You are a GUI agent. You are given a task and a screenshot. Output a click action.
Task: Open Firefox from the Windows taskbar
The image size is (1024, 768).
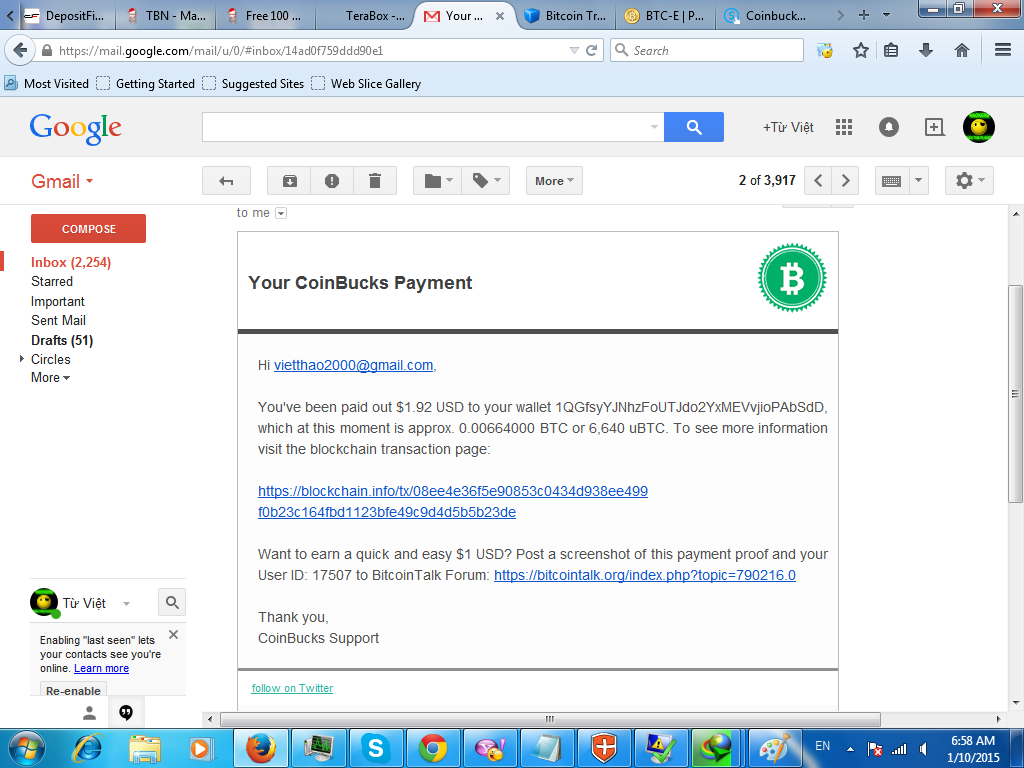point(261,748)
